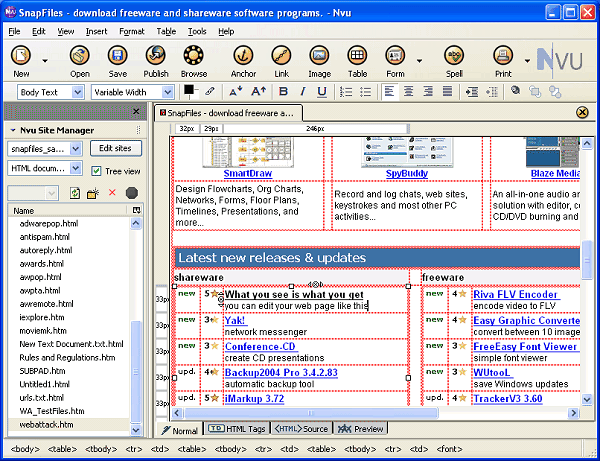The image size is (600, 461).
Task: Click the file list vertical scrollbar thumb
Action: pos(136,370)
